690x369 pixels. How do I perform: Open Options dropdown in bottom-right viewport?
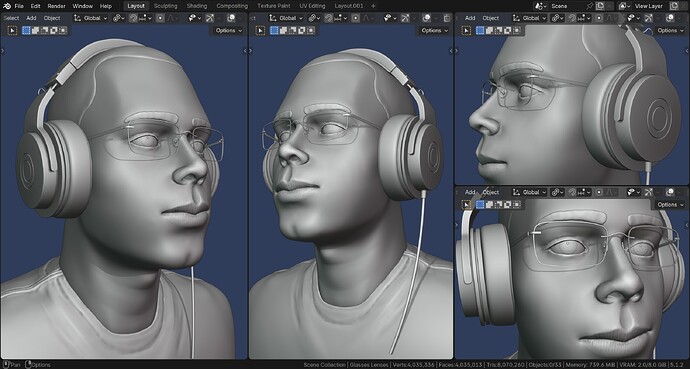tap(671, 205)
